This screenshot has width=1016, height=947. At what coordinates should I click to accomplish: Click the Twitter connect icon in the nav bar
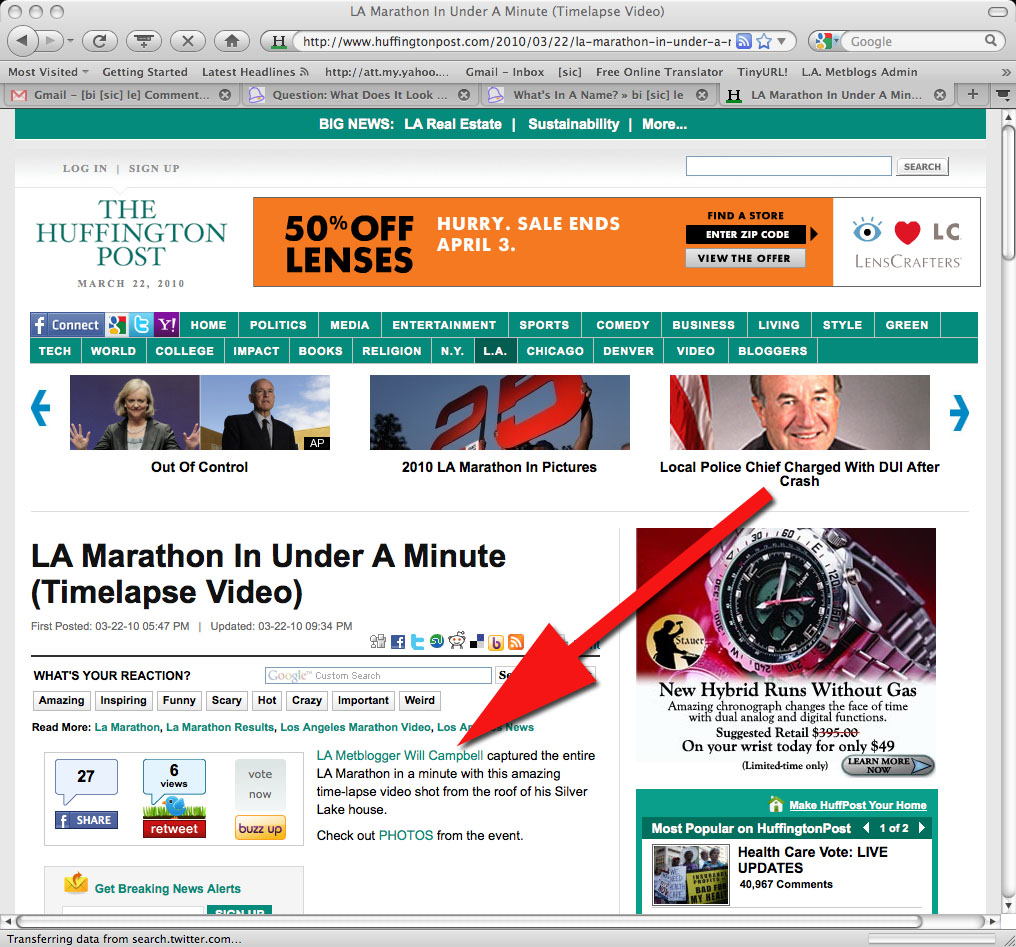point(141,325)
